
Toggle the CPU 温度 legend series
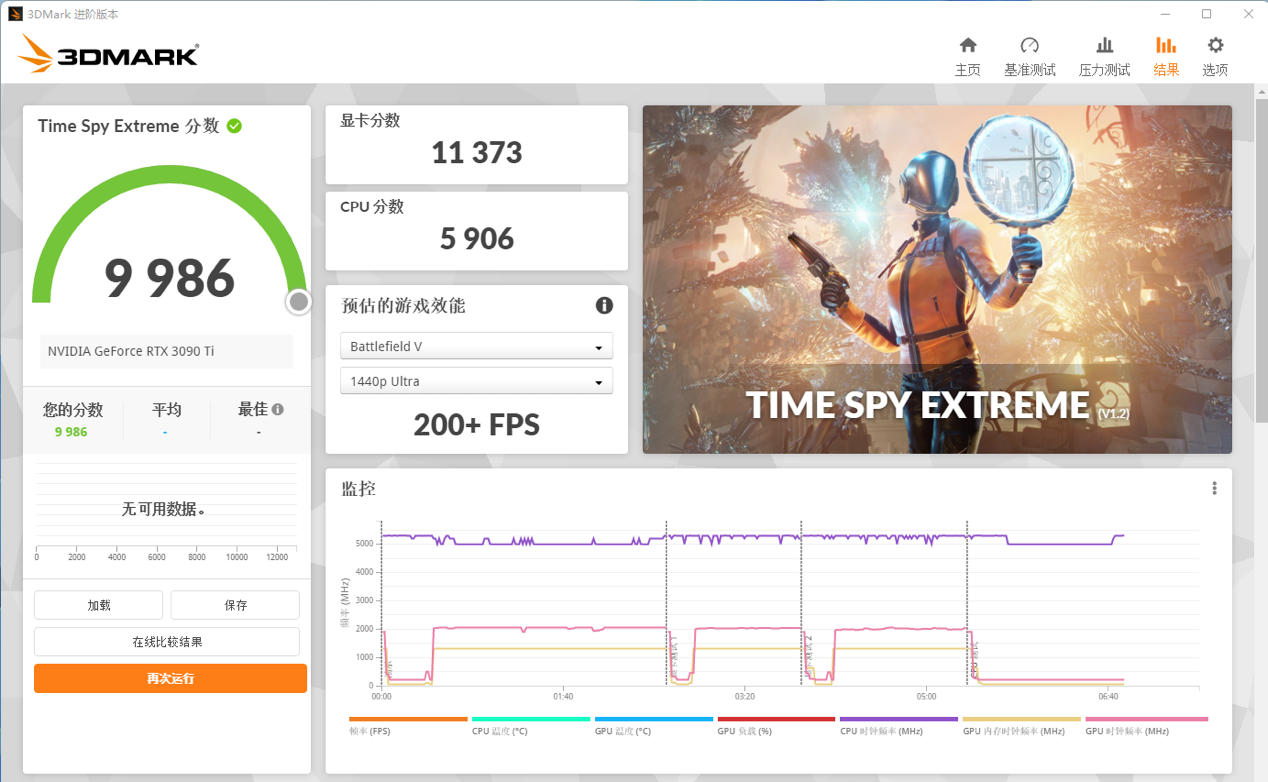click(531, 725)
